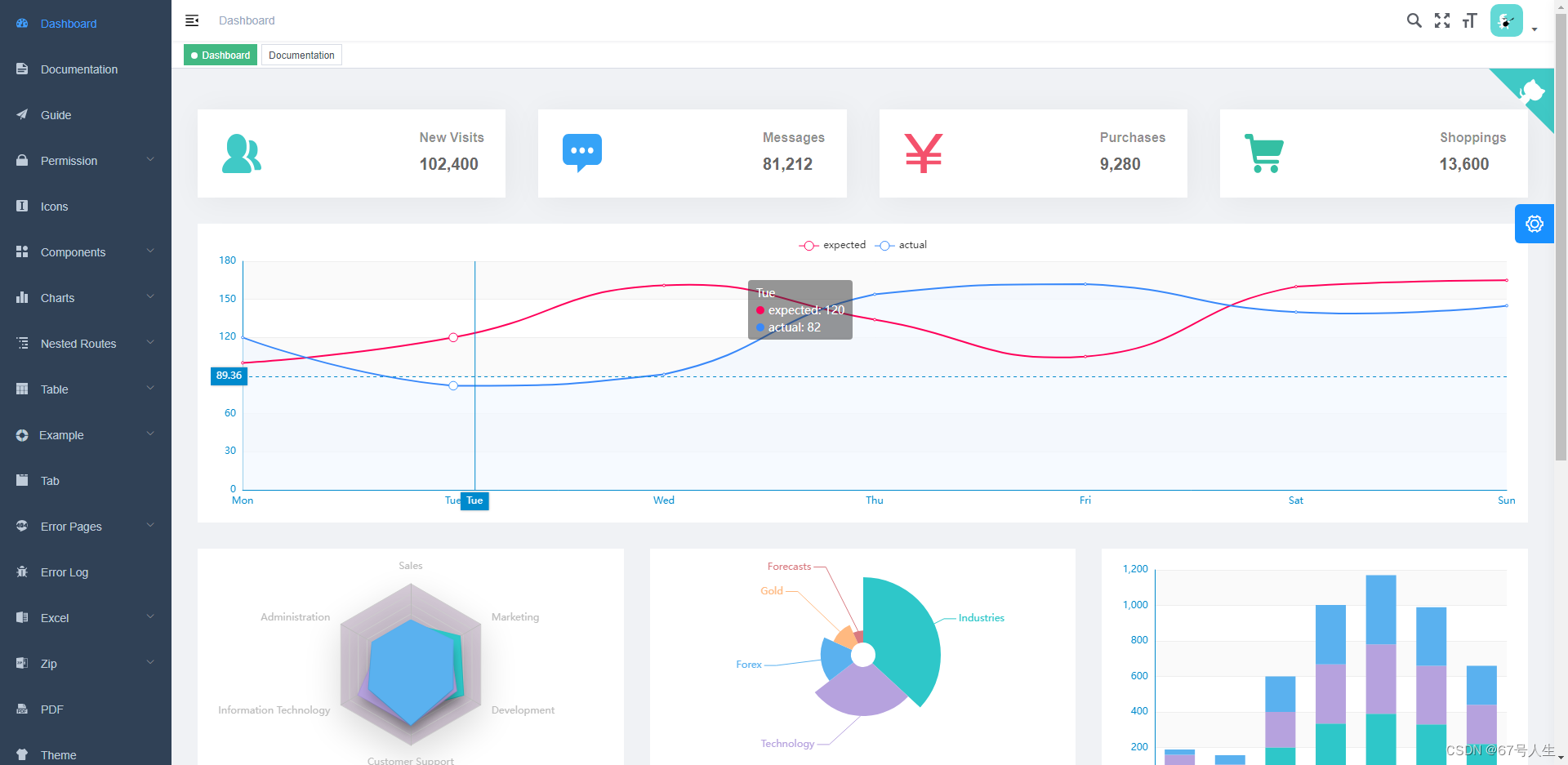Open Dashboard in the sidebar
The image size is (1568, 765).
(86, 24)
